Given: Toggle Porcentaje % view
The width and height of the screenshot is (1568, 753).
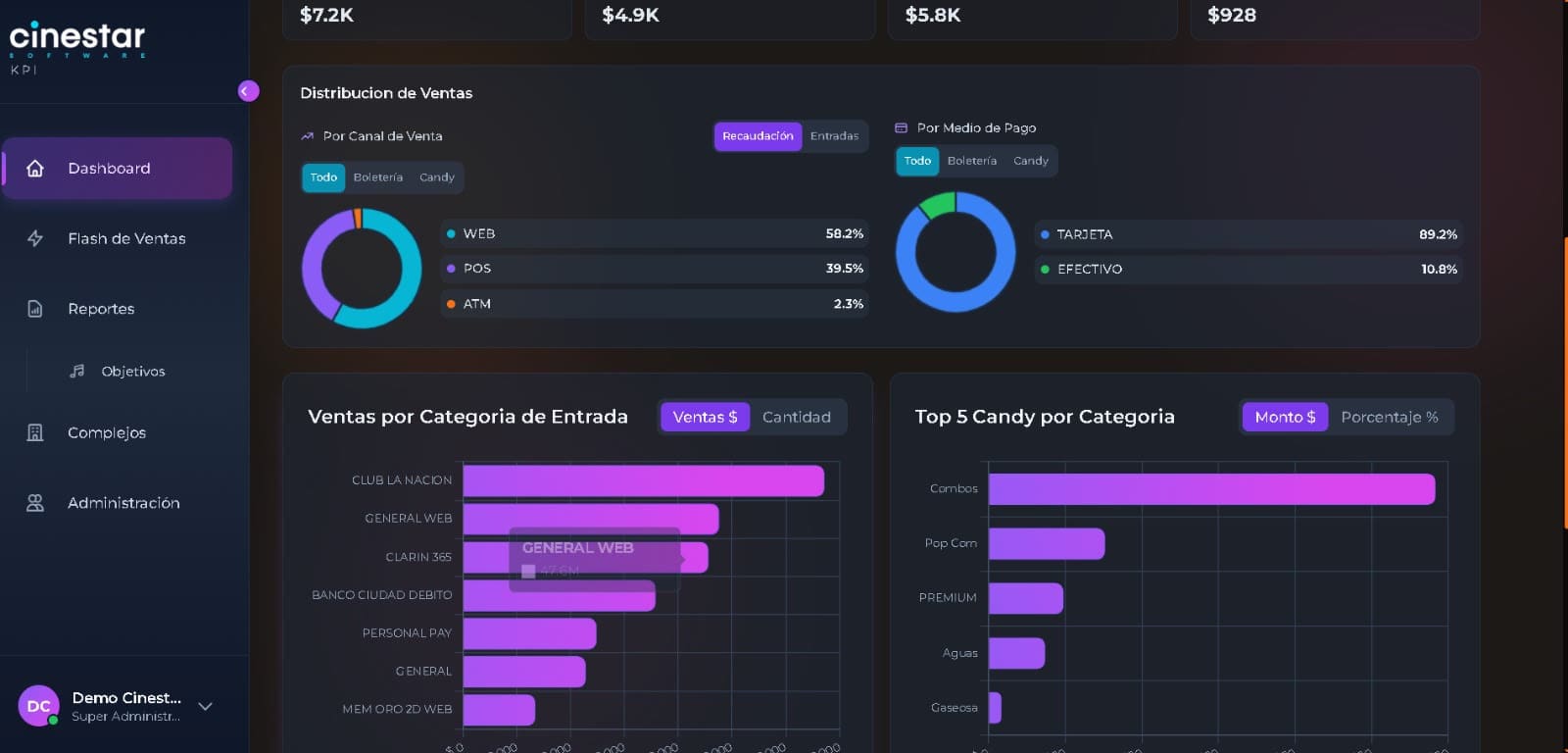Looking at the screenshot, I should (1390, 417).
